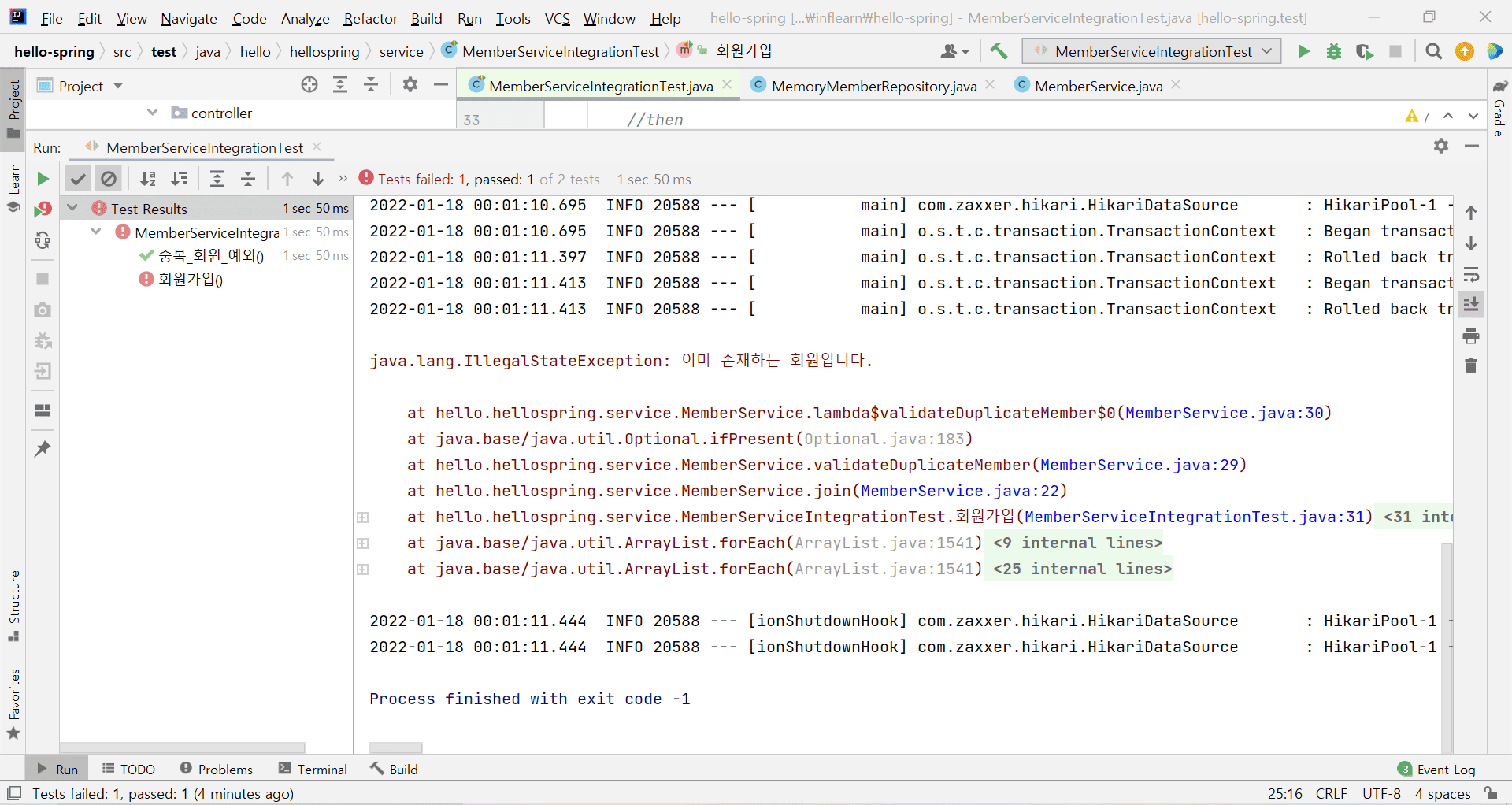Toggle show passed tests
The width and height of the screenshot is (1512, 805).
[77, 179]
